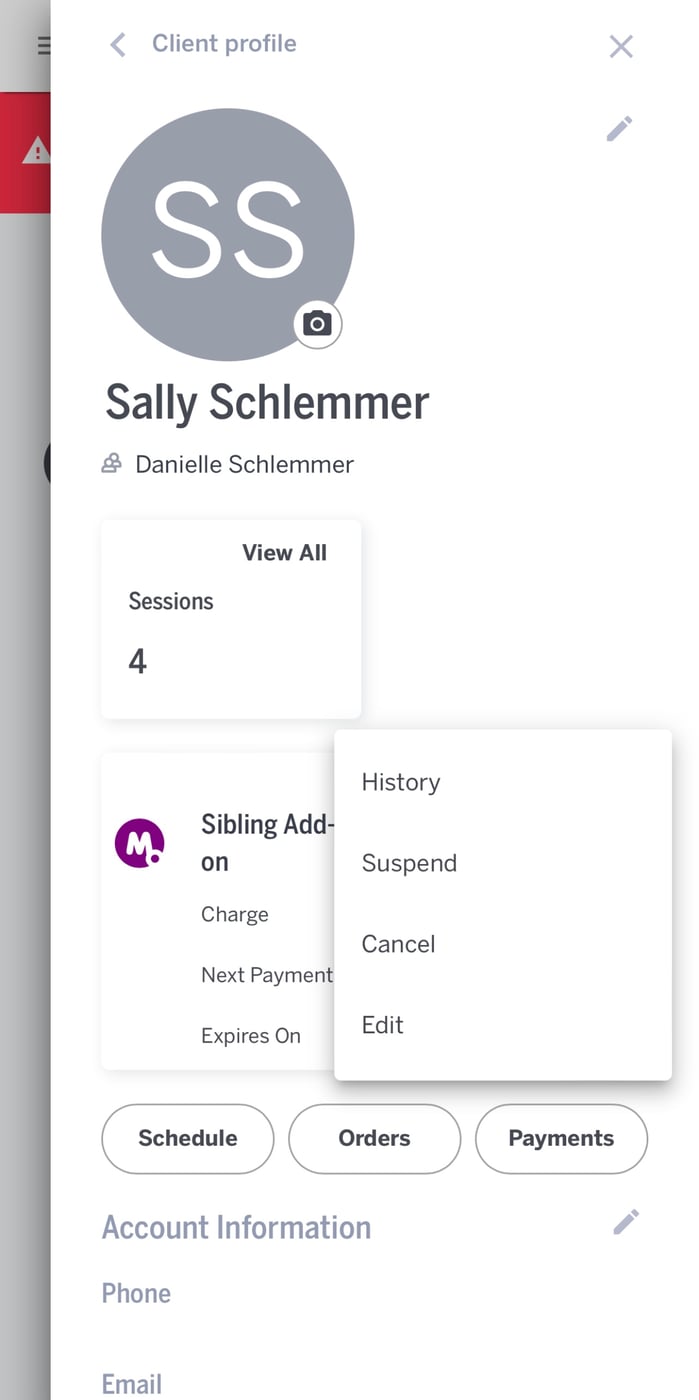The image size is (699, 1400).
Task: Click the Payments button
Action: (x=561, y=1139)
